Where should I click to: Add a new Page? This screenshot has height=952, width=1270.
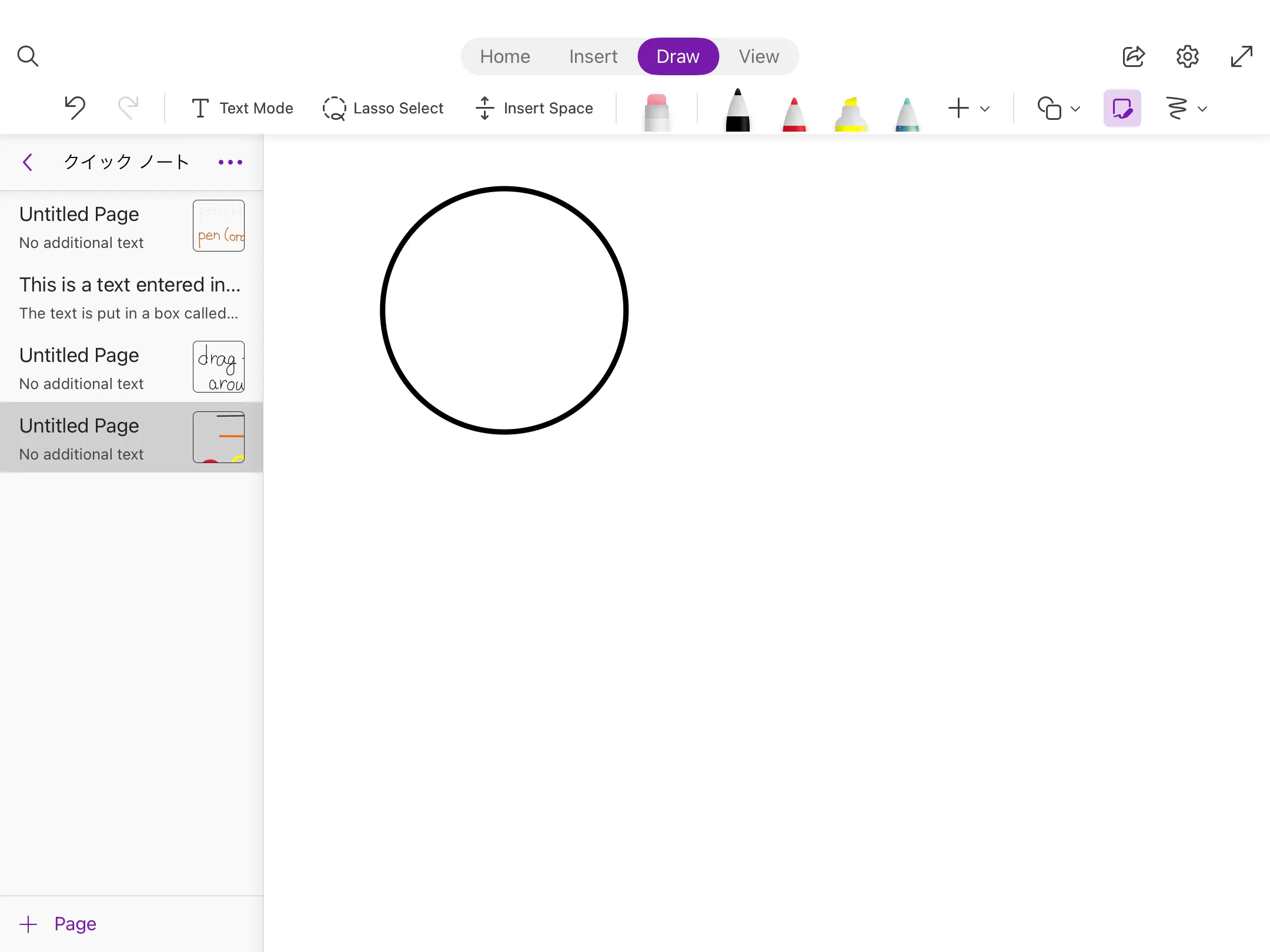click(58, 924)
